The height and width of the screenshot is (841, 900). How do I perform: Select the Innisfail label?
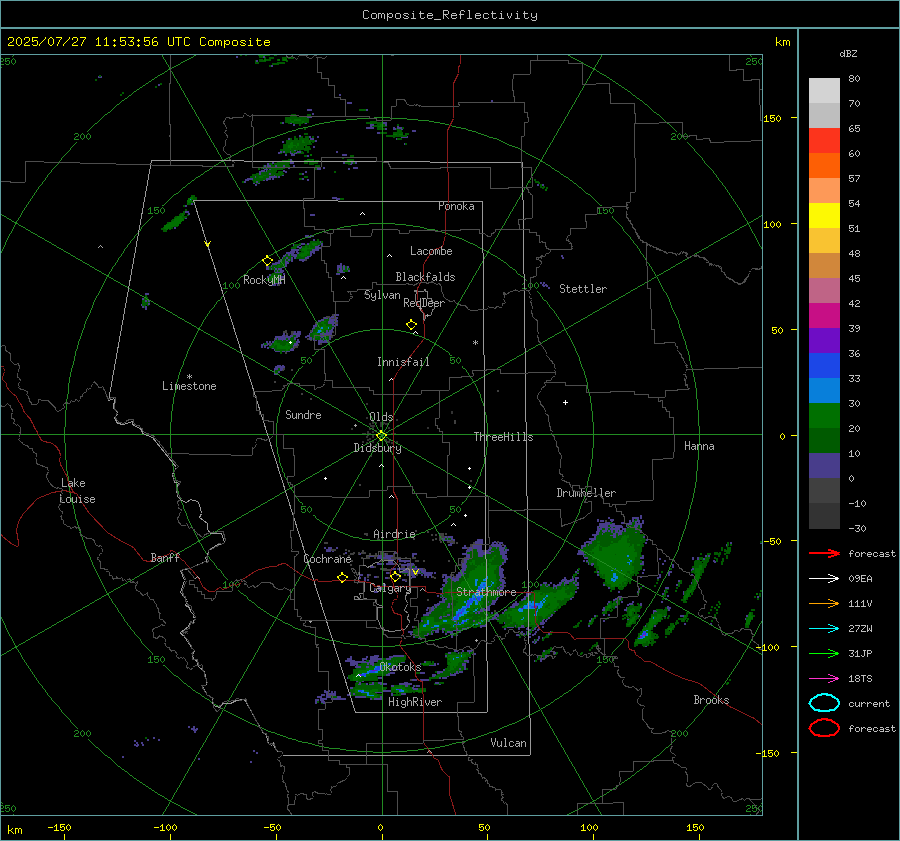[403, 362]
